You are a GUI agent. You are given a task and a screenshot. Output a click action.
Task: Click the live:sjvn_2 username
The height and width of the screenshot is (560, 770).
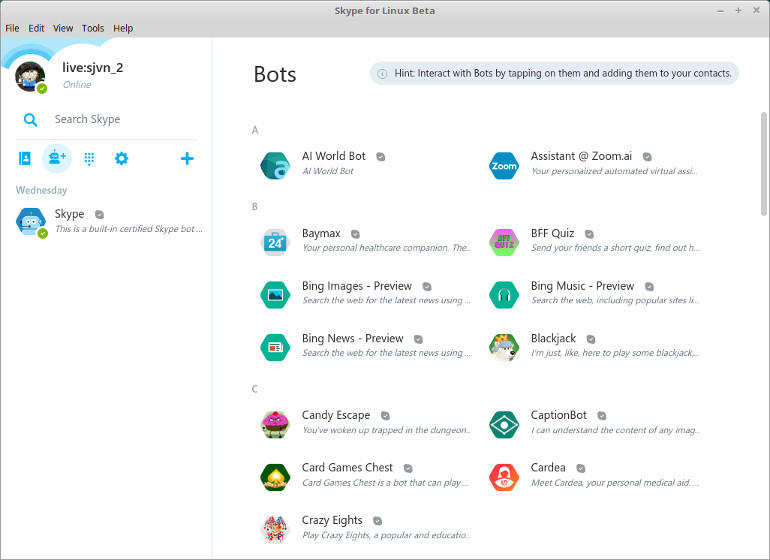pyautogui.click(x=92, y=67)
